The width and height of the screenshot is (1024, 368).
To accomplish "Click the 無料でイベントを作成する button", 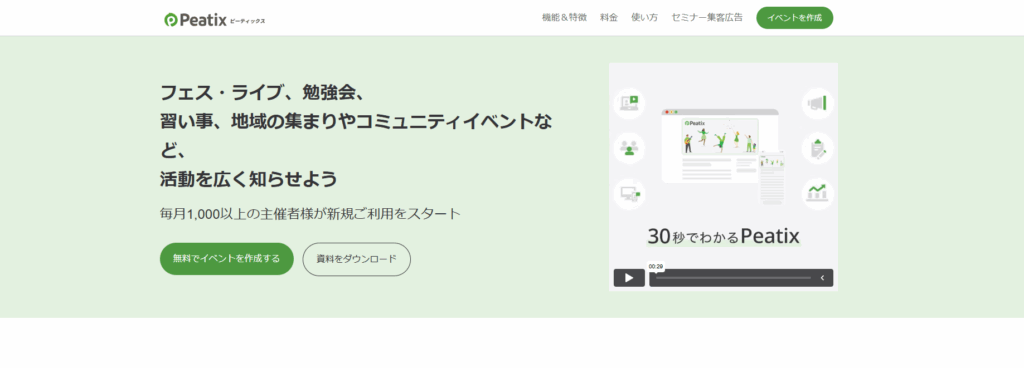I will coord(227,258).
